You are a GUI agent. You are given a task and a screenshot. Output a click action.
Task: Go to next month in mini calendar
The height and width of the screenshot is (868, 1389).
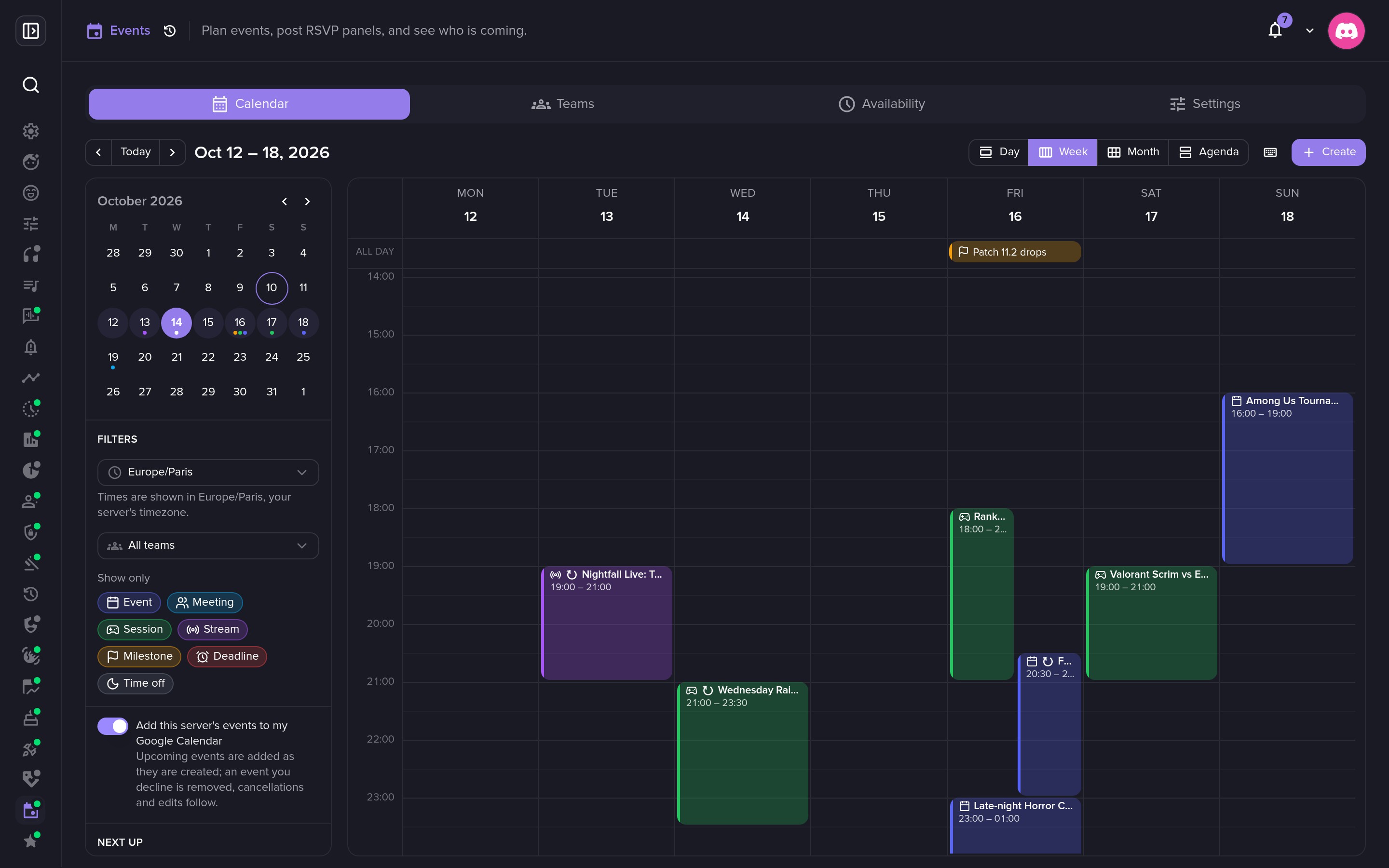click(x=307, y=202)
